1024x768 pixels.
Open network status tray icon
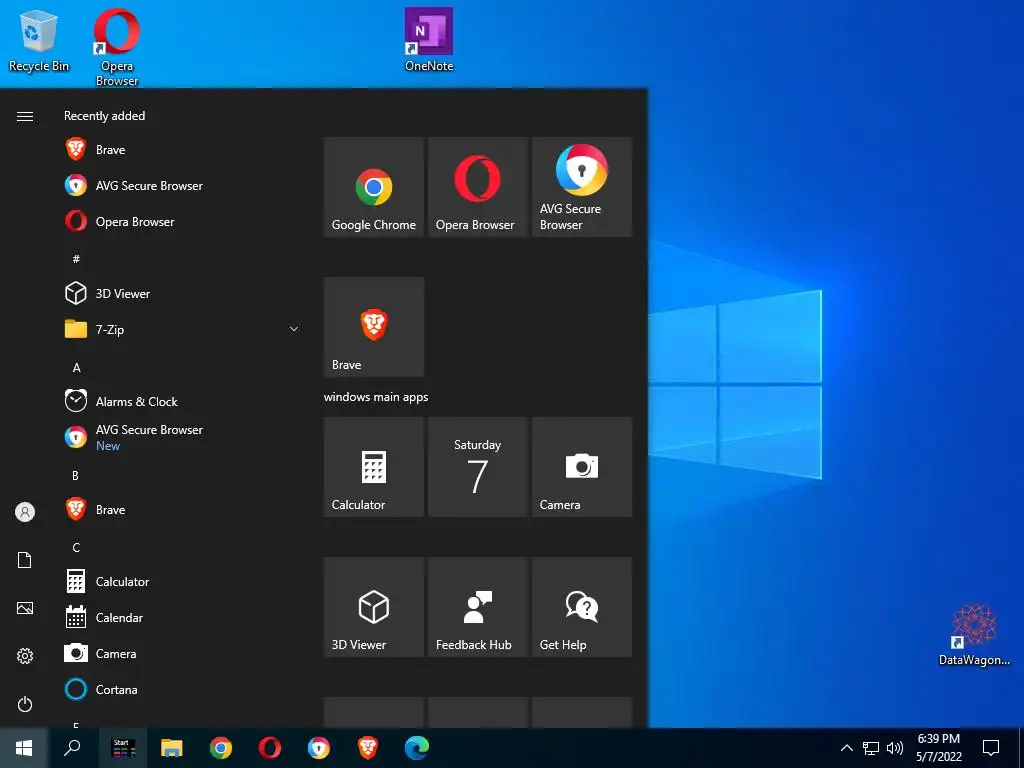[x=871, y=748]
